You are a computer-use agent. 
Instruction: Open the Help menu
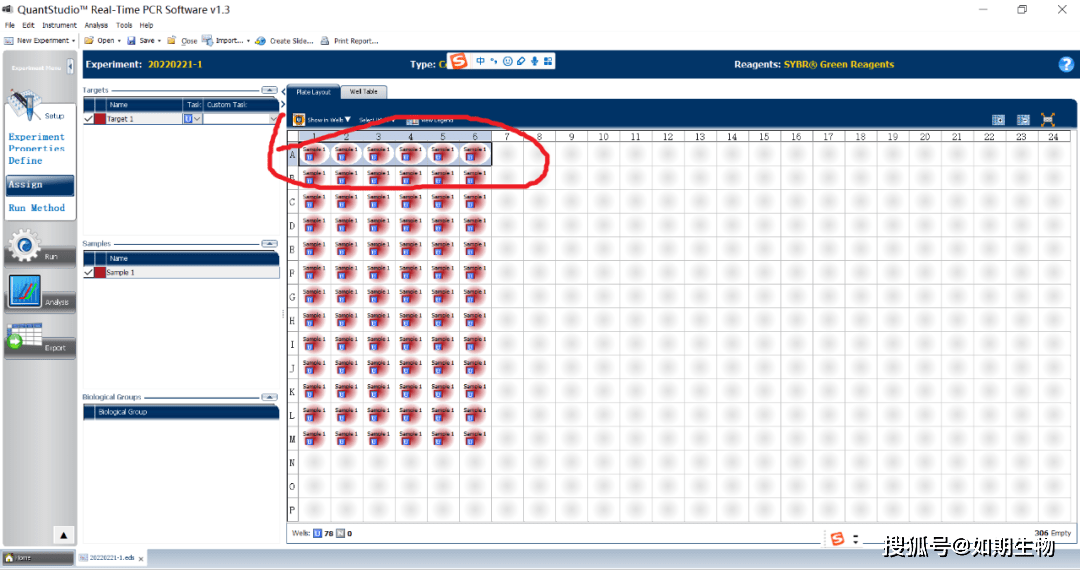point(147,25)
